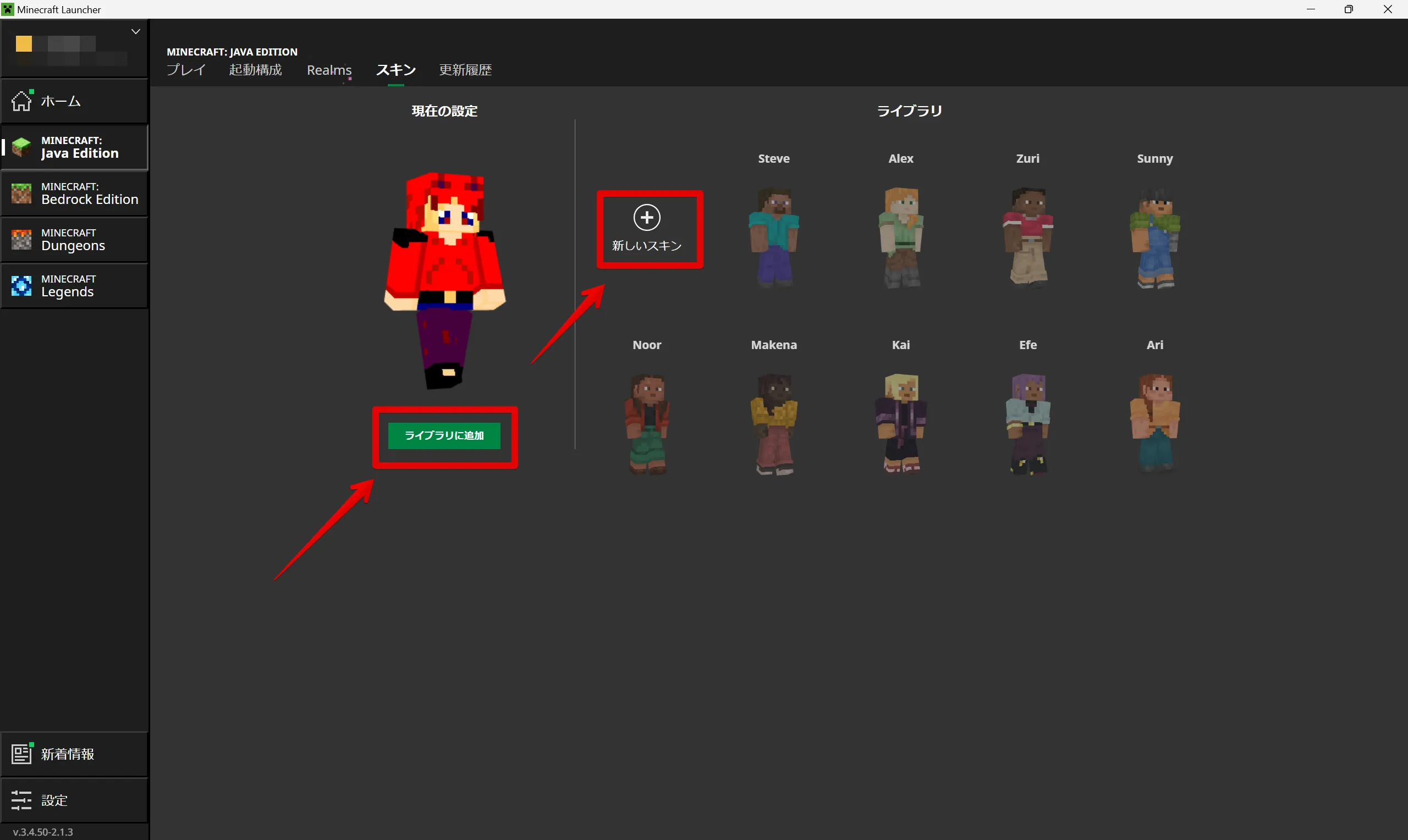Select Minecraft Java Edition grass block icon

pos(21,147)
